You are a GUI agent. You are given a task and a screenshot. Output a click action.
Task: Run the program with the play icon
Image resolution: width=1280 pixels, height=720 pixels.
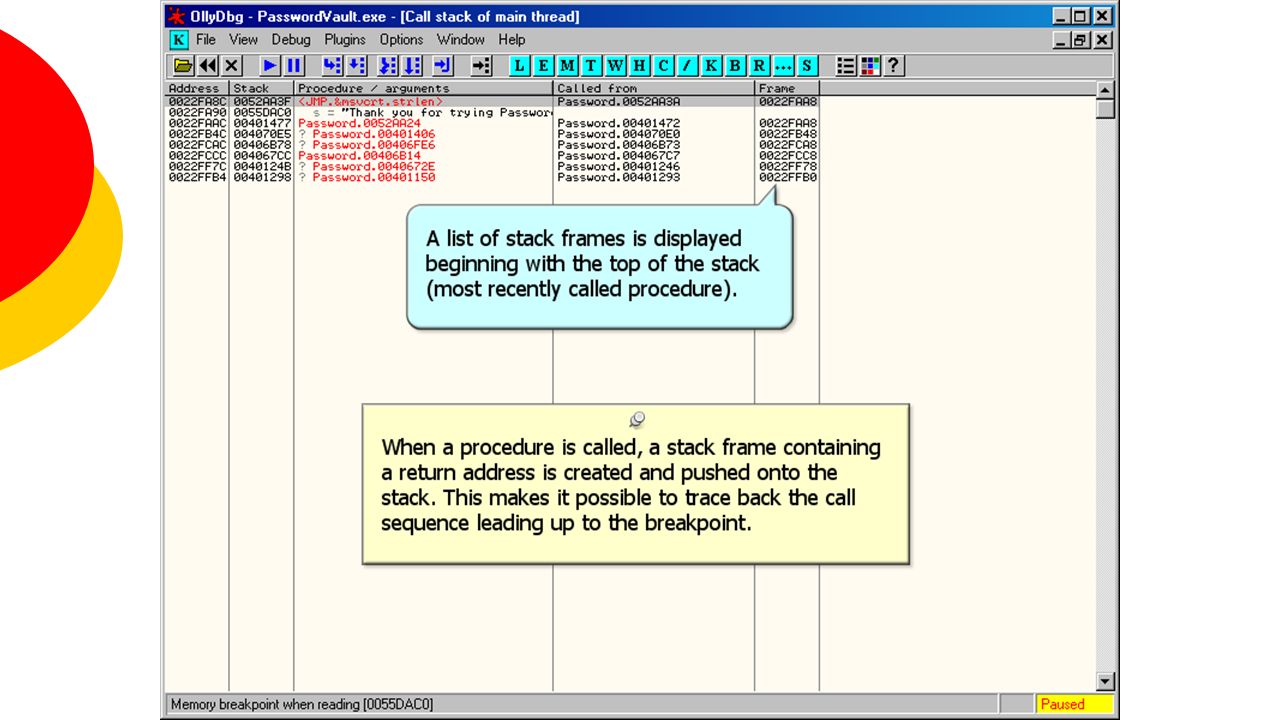[270, 66]
